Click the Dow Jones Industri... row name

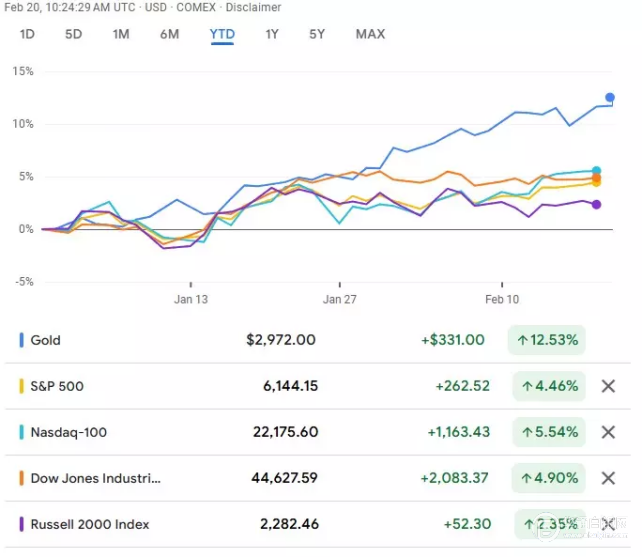(x=96, y=478)
